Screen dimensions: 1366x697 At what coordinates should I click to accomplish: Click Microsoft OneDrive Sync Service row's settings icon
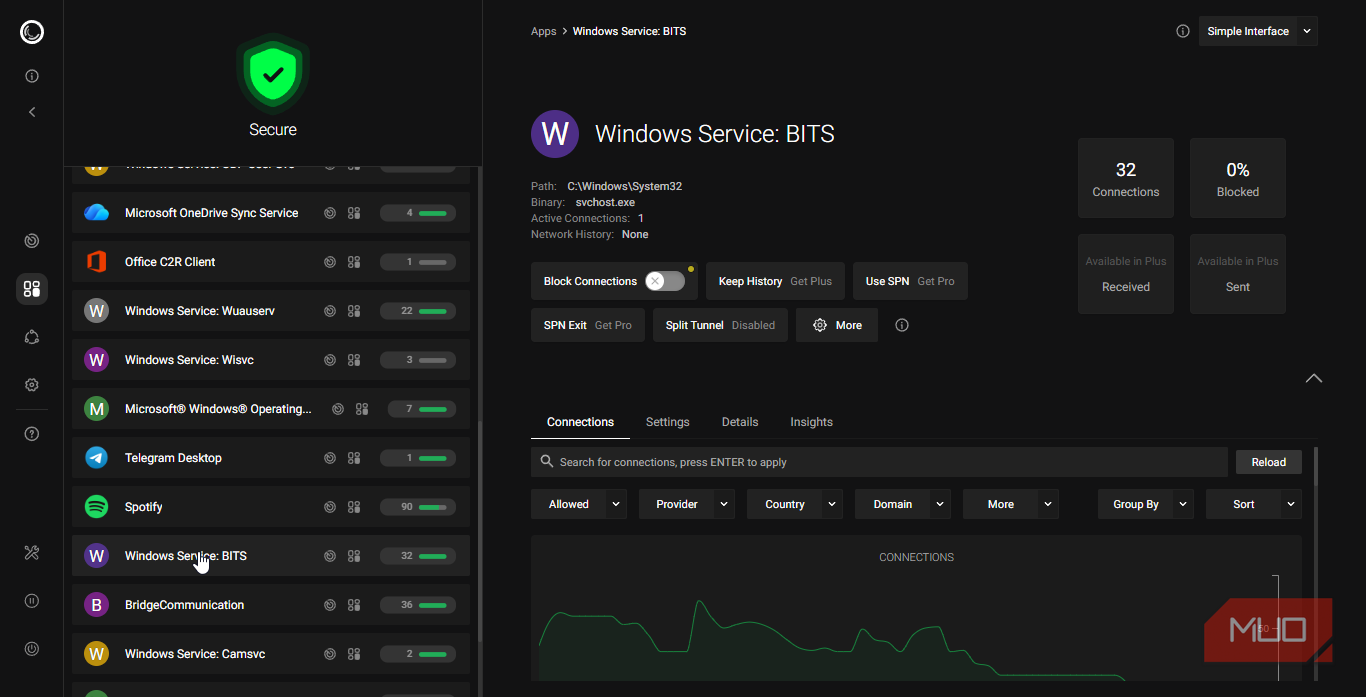(x=354, y=213)
